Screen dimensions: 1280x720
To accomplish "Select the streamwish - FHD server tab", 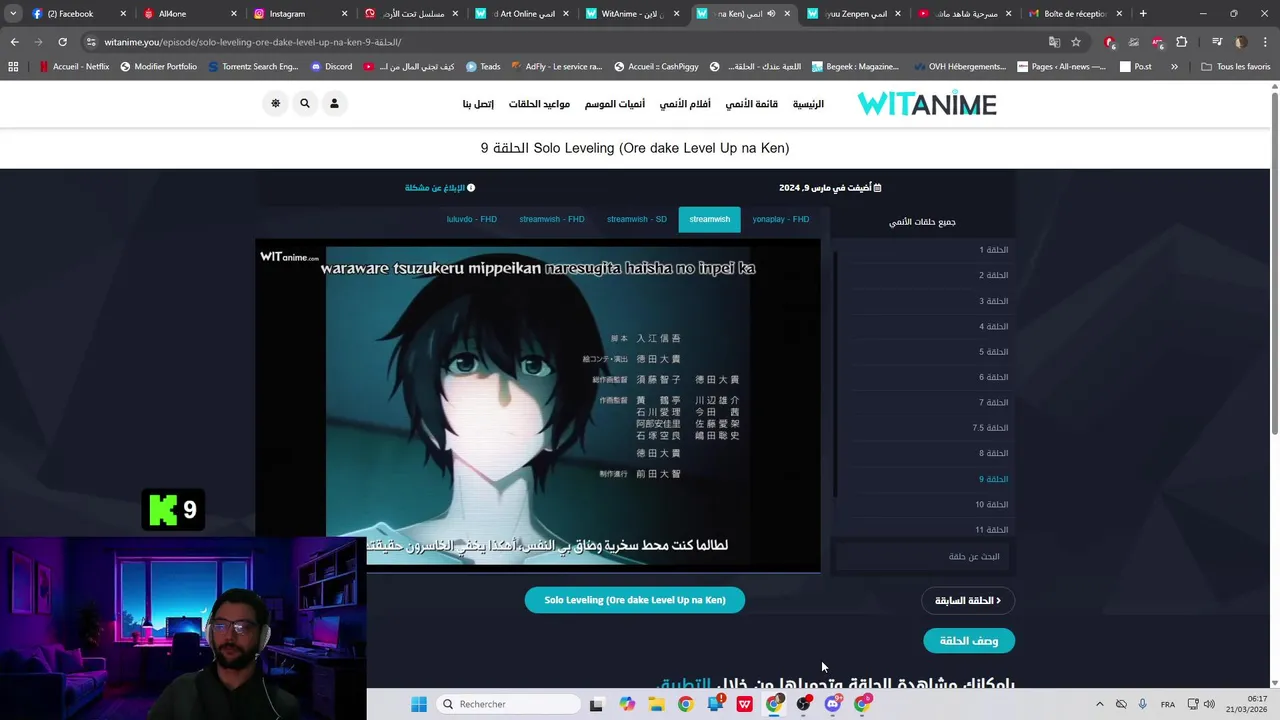I will tap(552, 219).
